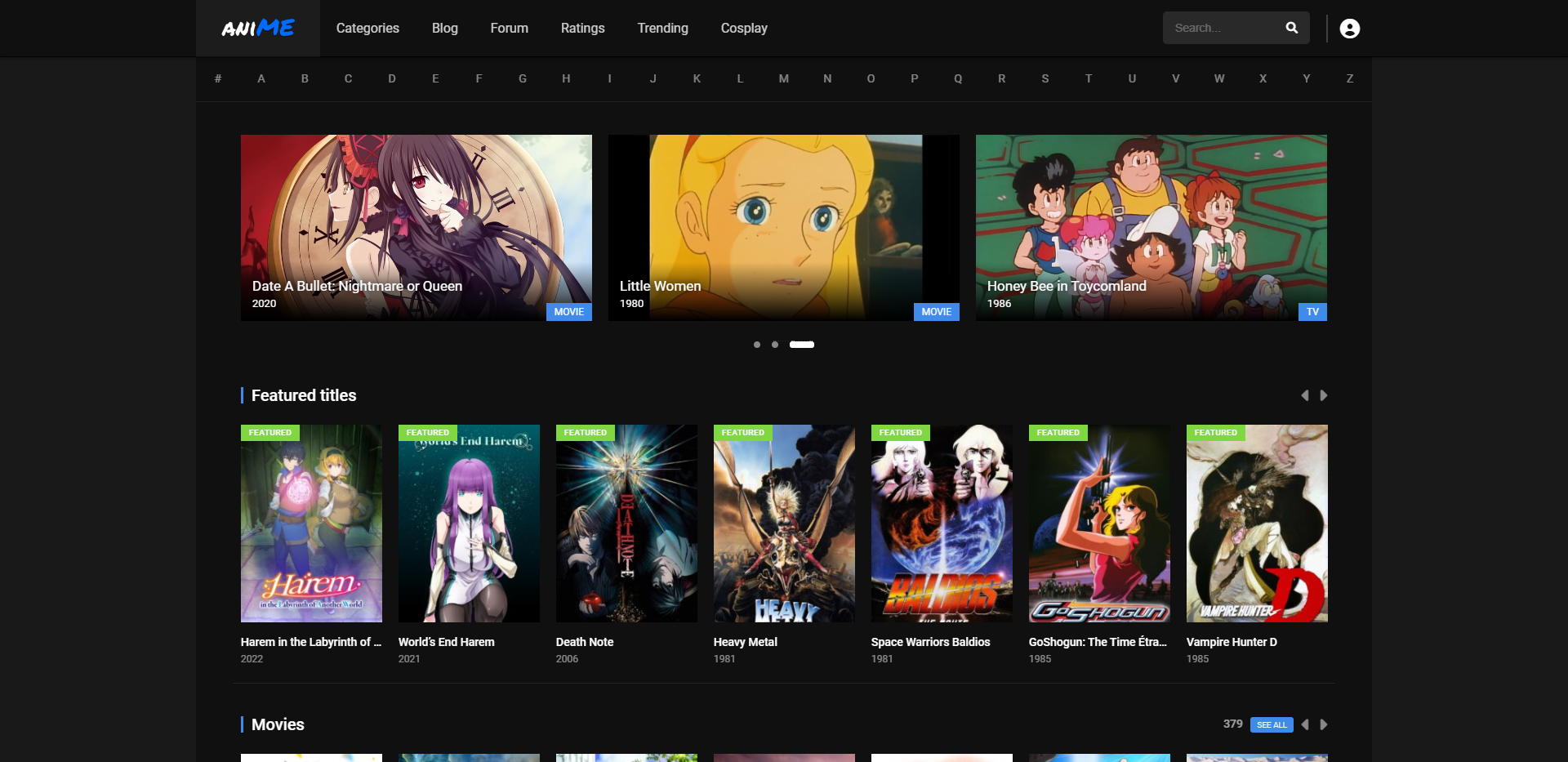Click Movies section previous arrow

(1305, 724)
